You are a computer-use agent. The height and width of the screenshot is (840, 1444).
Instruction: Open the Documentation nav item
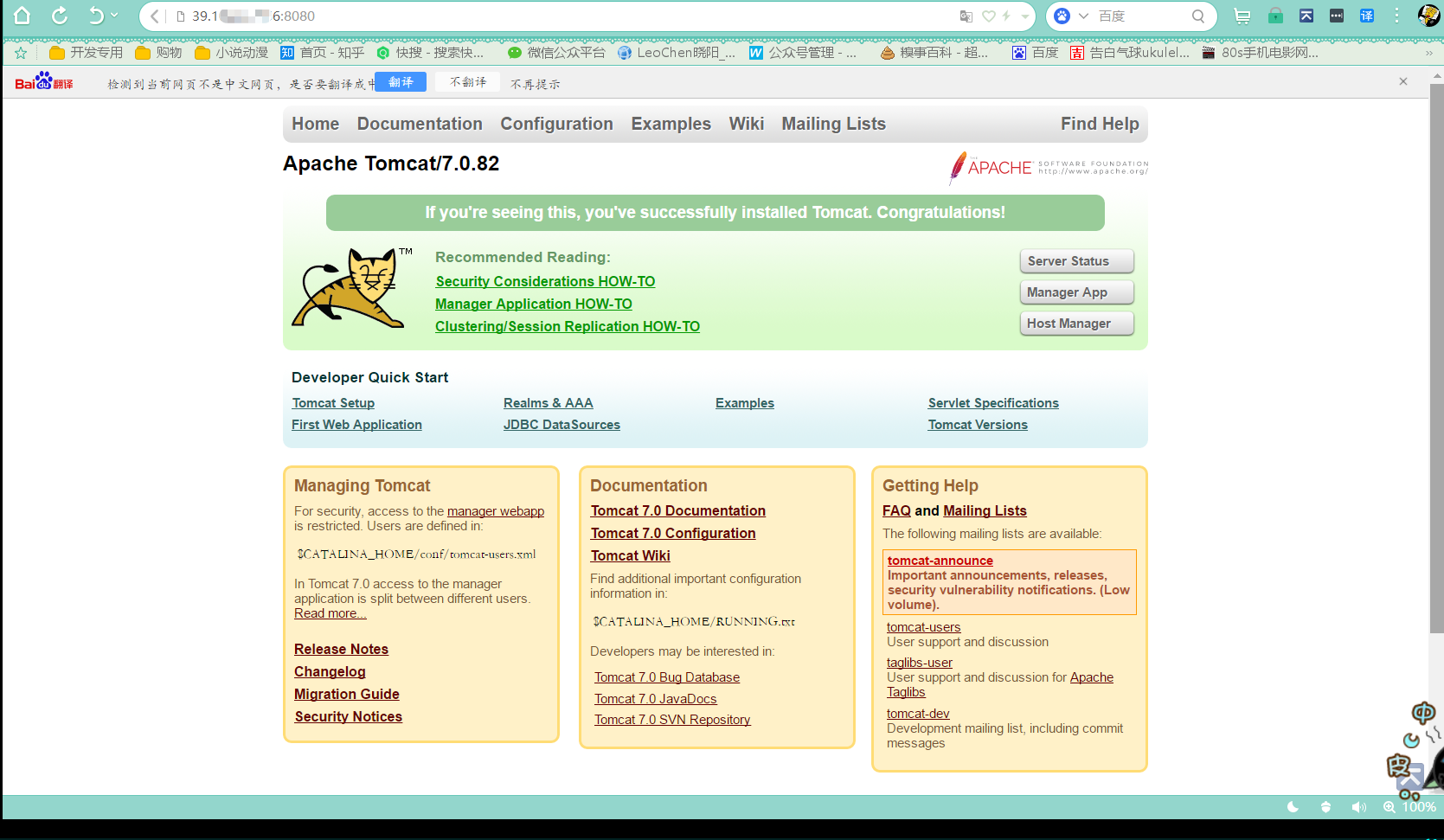tap(420, 124)
